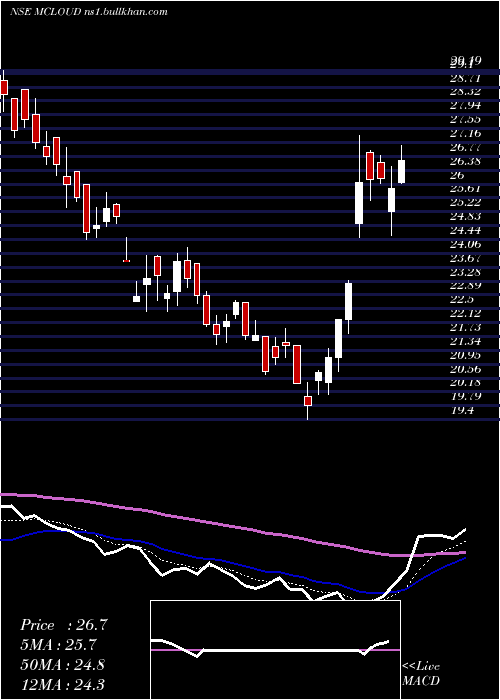Screen dimensions: 500x700
Task: Select the 20.56 price axis label
Action: click(465, 369)
